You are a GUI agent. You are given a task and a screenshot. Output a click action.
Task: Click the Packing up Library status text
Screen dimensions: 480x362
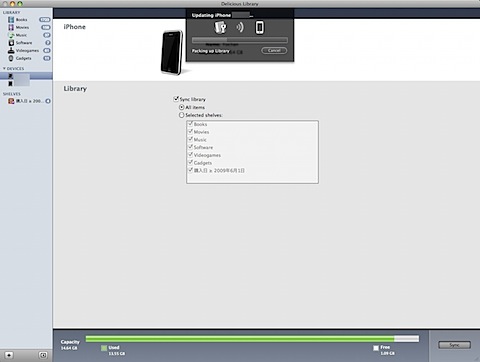211,51
